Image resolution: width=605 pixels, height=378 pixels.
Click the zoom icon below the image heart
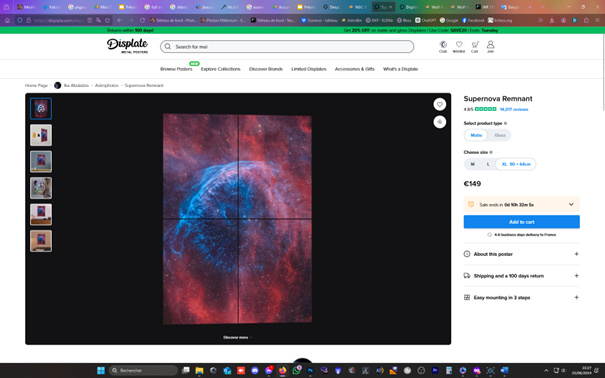[x=439, y=122]
